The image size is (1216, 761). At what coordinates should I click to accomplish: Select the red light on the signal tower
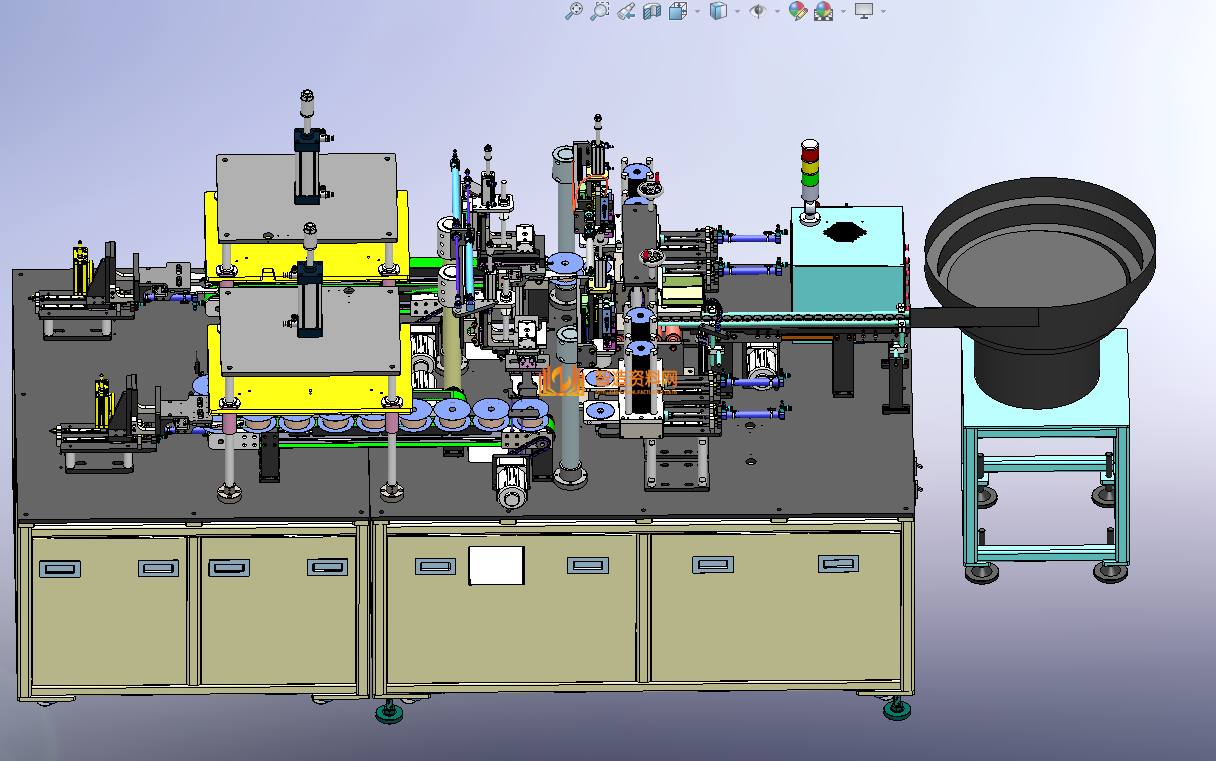(809, 151)
